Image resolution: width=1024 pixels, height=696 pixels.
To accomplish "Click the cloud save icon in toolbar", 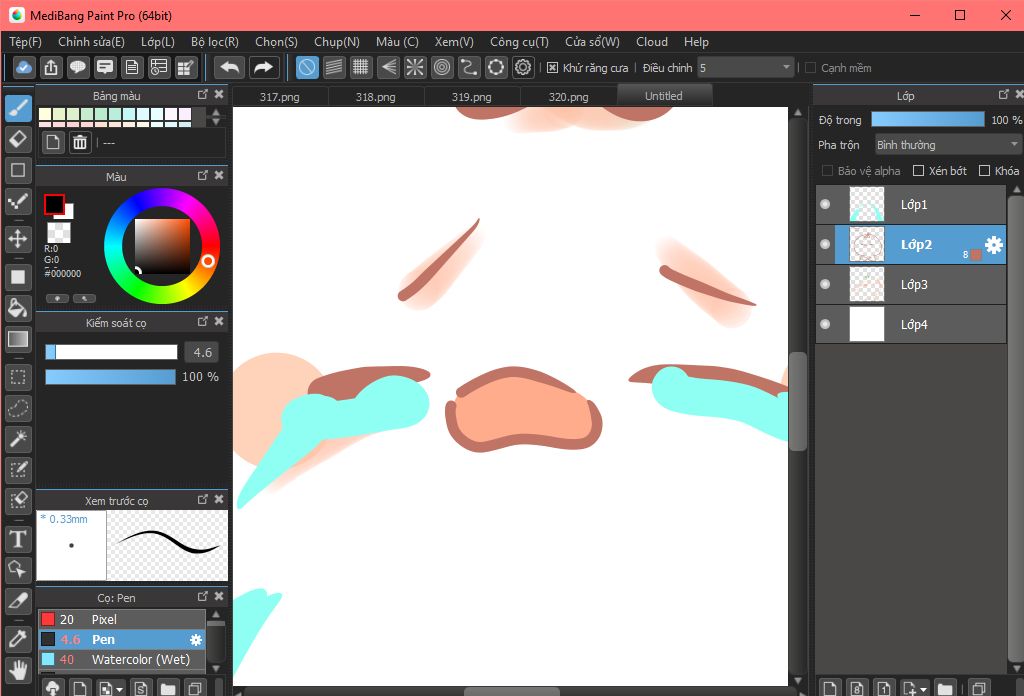I will tap(24, 67).
